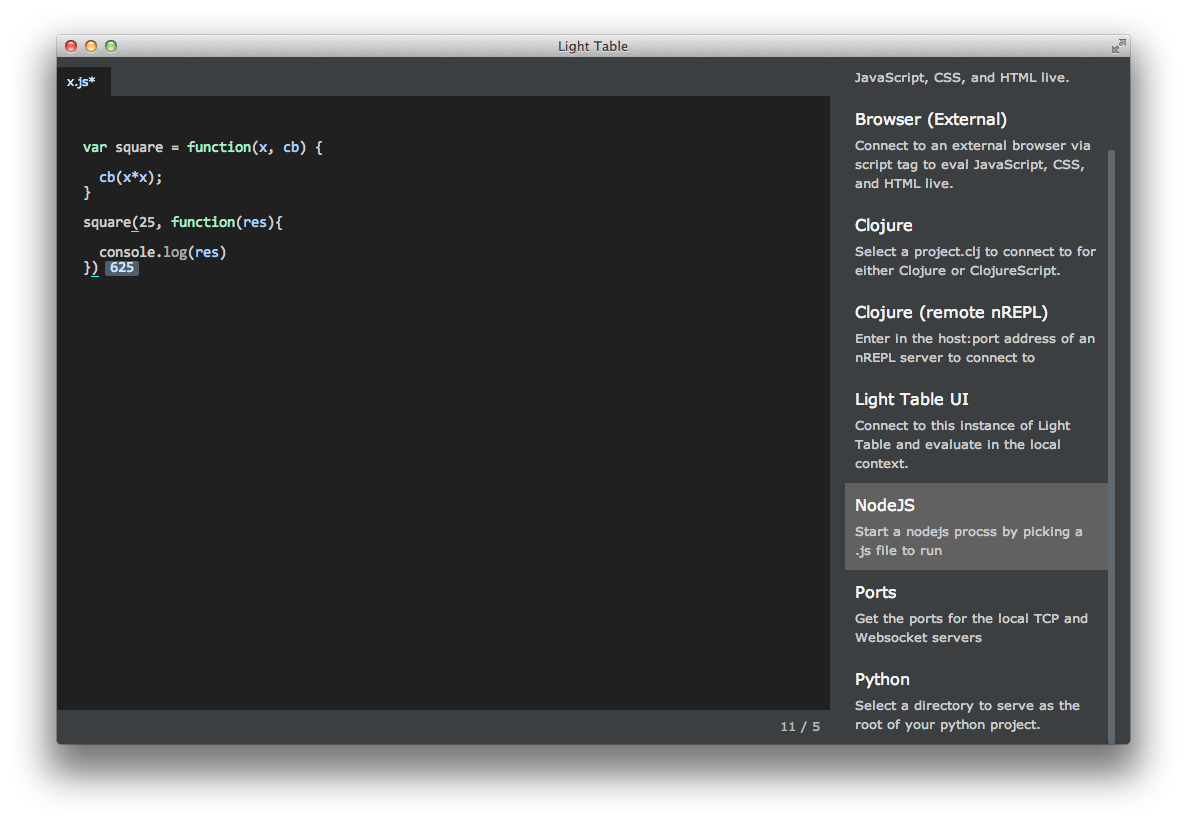Click the inline 625 result badge

122,268
